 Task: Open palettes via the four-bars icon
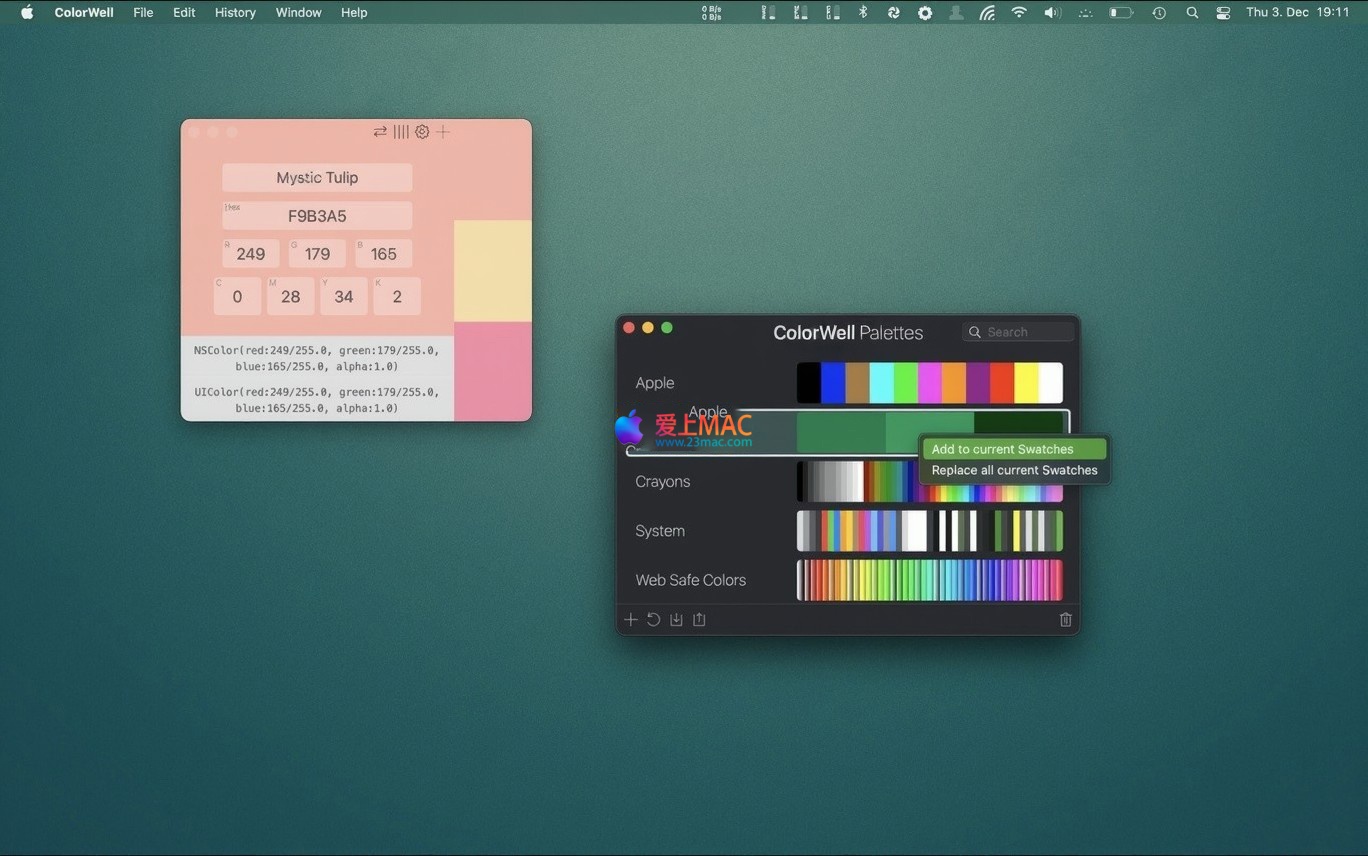[x=401, y=132]
